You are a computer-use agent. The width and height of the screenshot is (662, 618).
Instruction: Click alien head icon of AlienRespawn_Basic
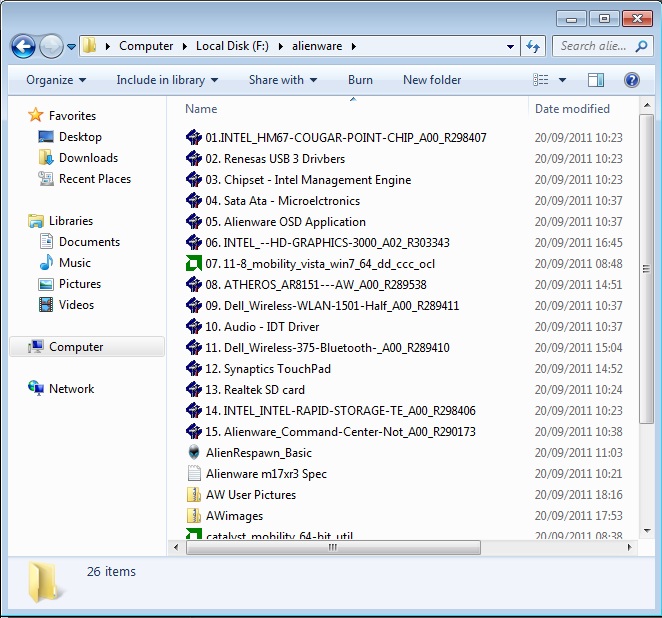coord(194,452)
